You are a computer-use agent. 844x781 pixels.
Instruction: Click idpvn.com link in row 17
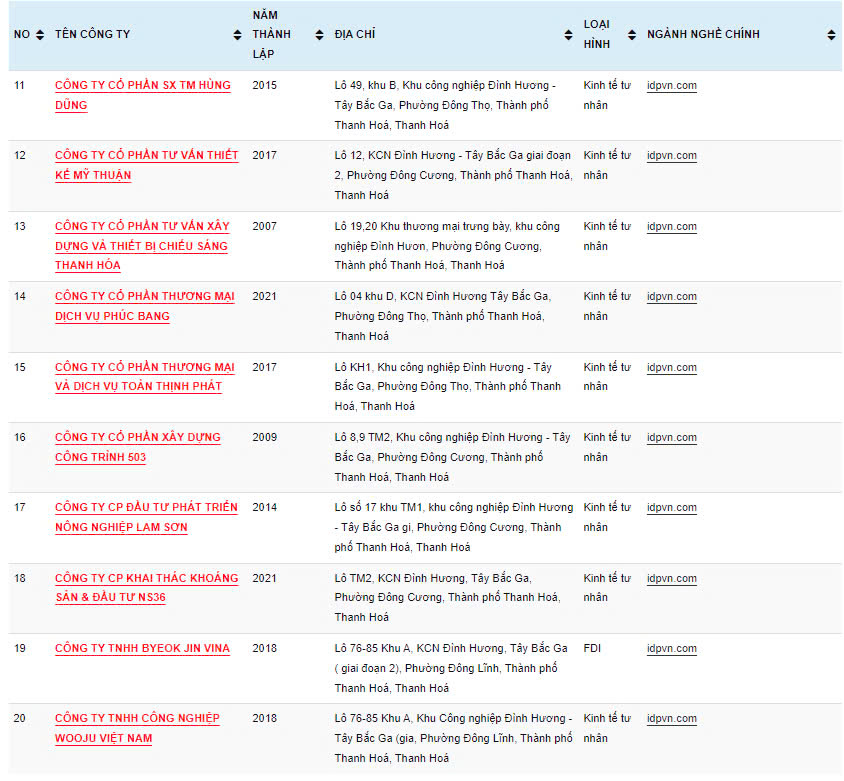coord(671,508)
